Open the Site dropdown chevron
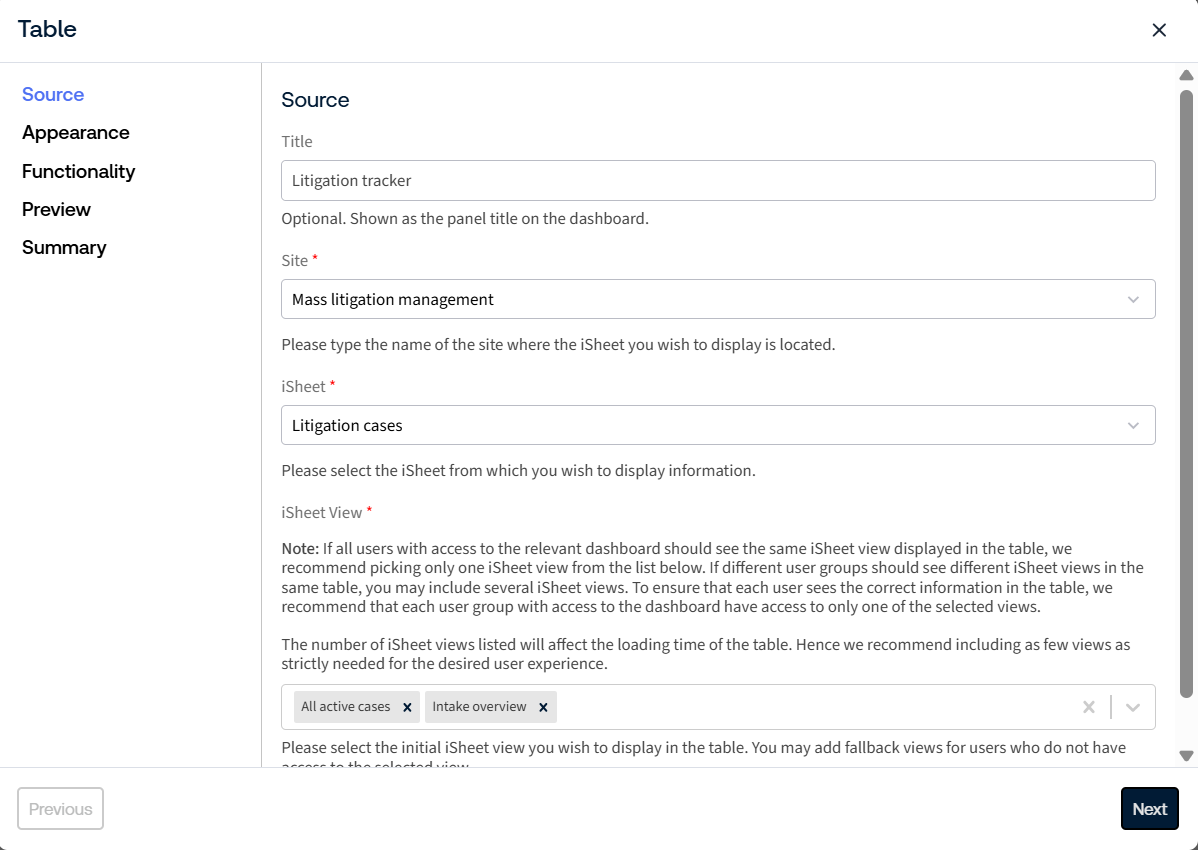Image resolution: width=1198 pixels, height=850 pixels. pos(1133,299)
